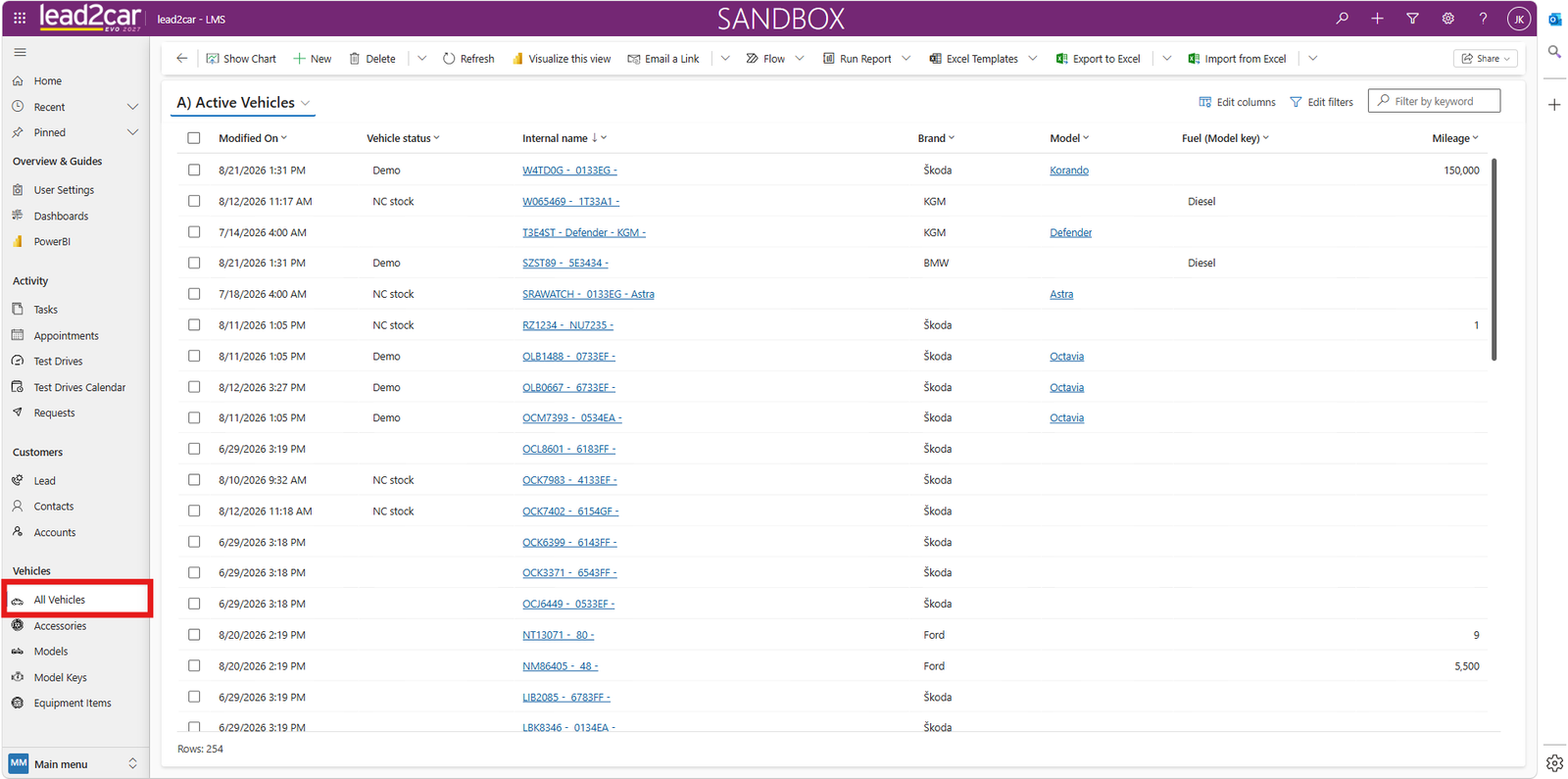Open Mileage column header menu

click(1455, 138)
